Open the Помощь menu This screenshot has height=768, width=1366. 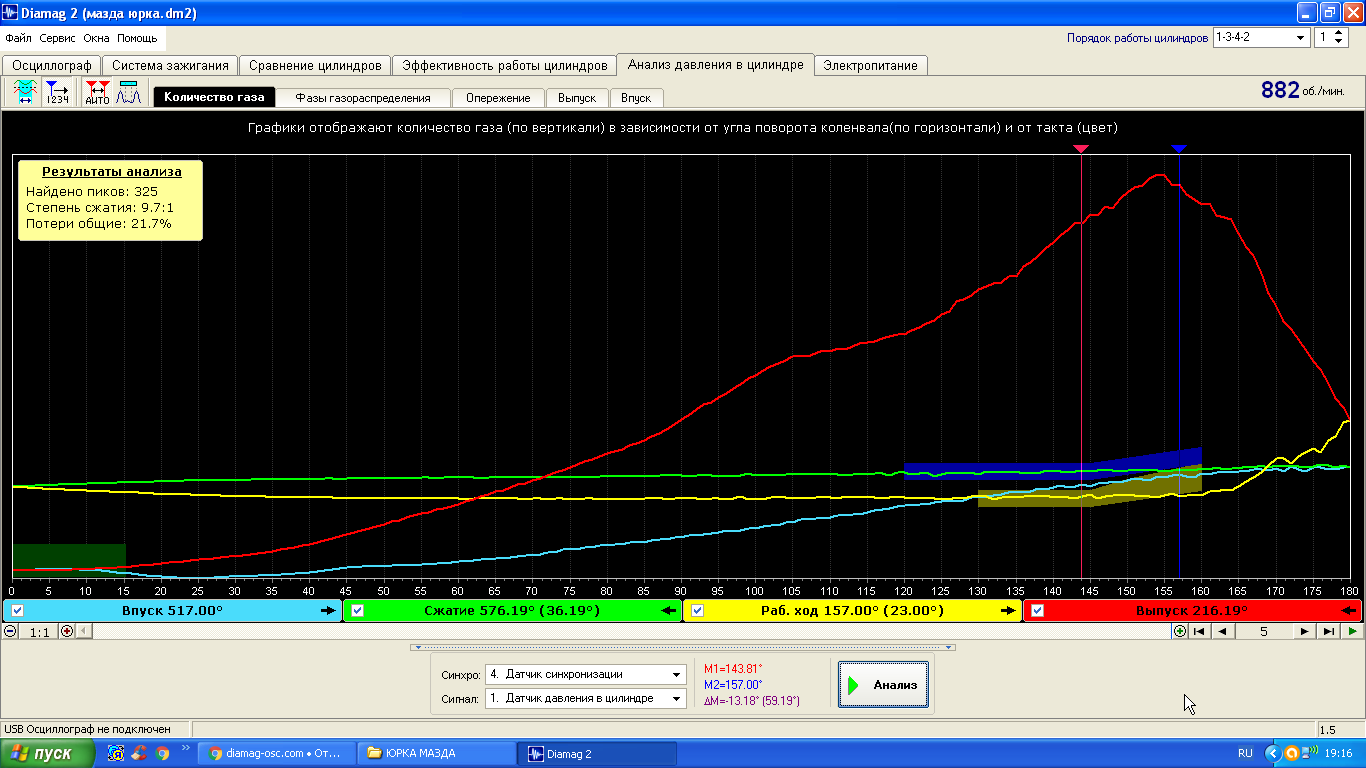click(x=137, y=38)
